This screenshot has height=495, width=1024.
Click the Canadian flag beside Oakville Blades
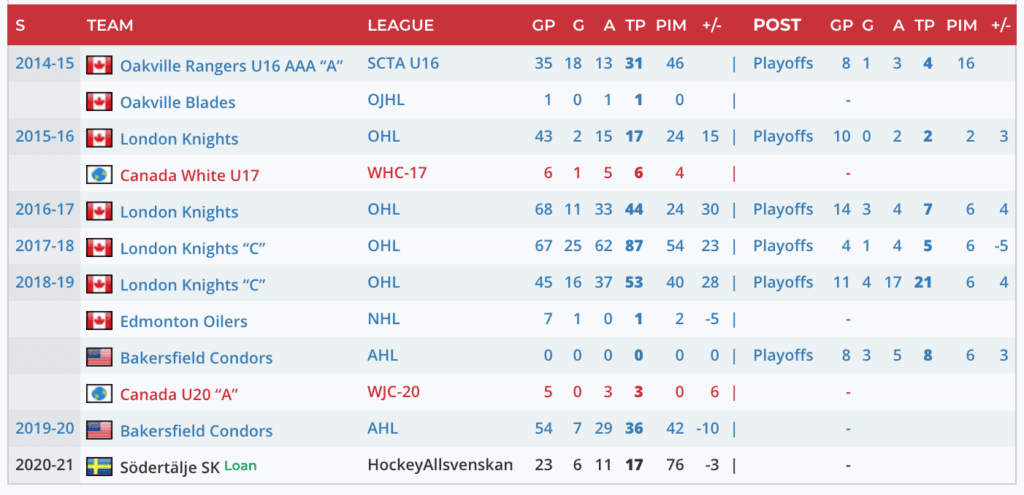point(98,102)
